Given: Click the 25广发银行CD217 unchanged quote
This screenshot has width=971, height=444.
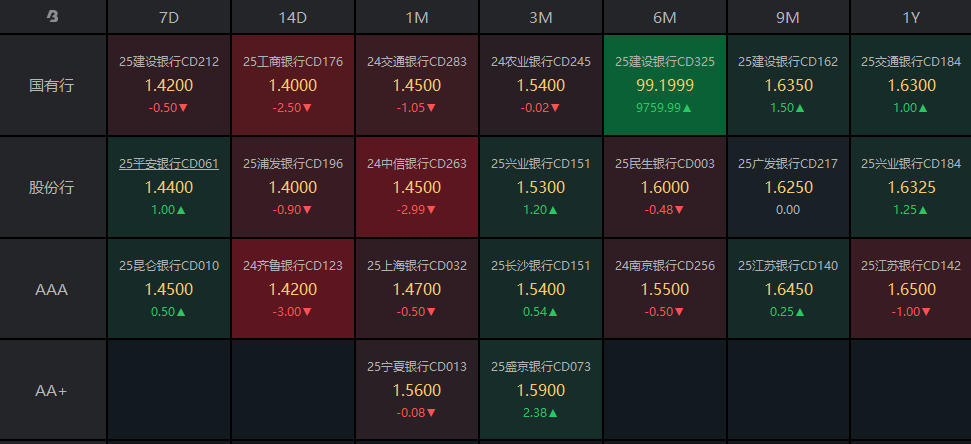Looking at the screenshot, I should (x=788, y=187).
